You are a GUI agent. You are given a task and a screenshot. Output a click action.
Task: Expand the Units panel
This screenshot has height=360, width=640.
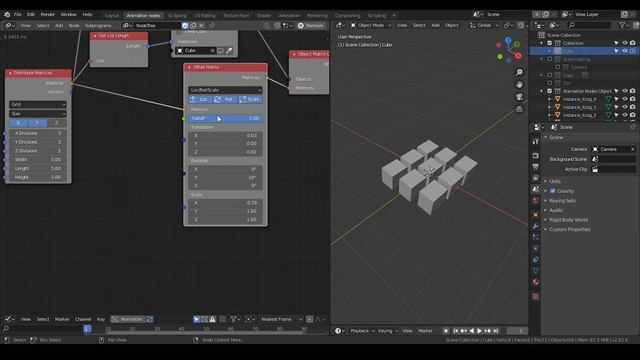(x=555, y=181)
